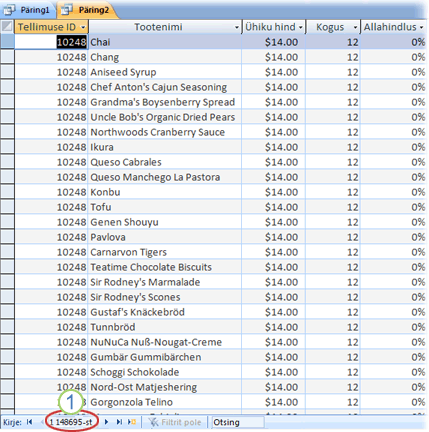Click the Carnarvon Tigers cell

[165, 252]
